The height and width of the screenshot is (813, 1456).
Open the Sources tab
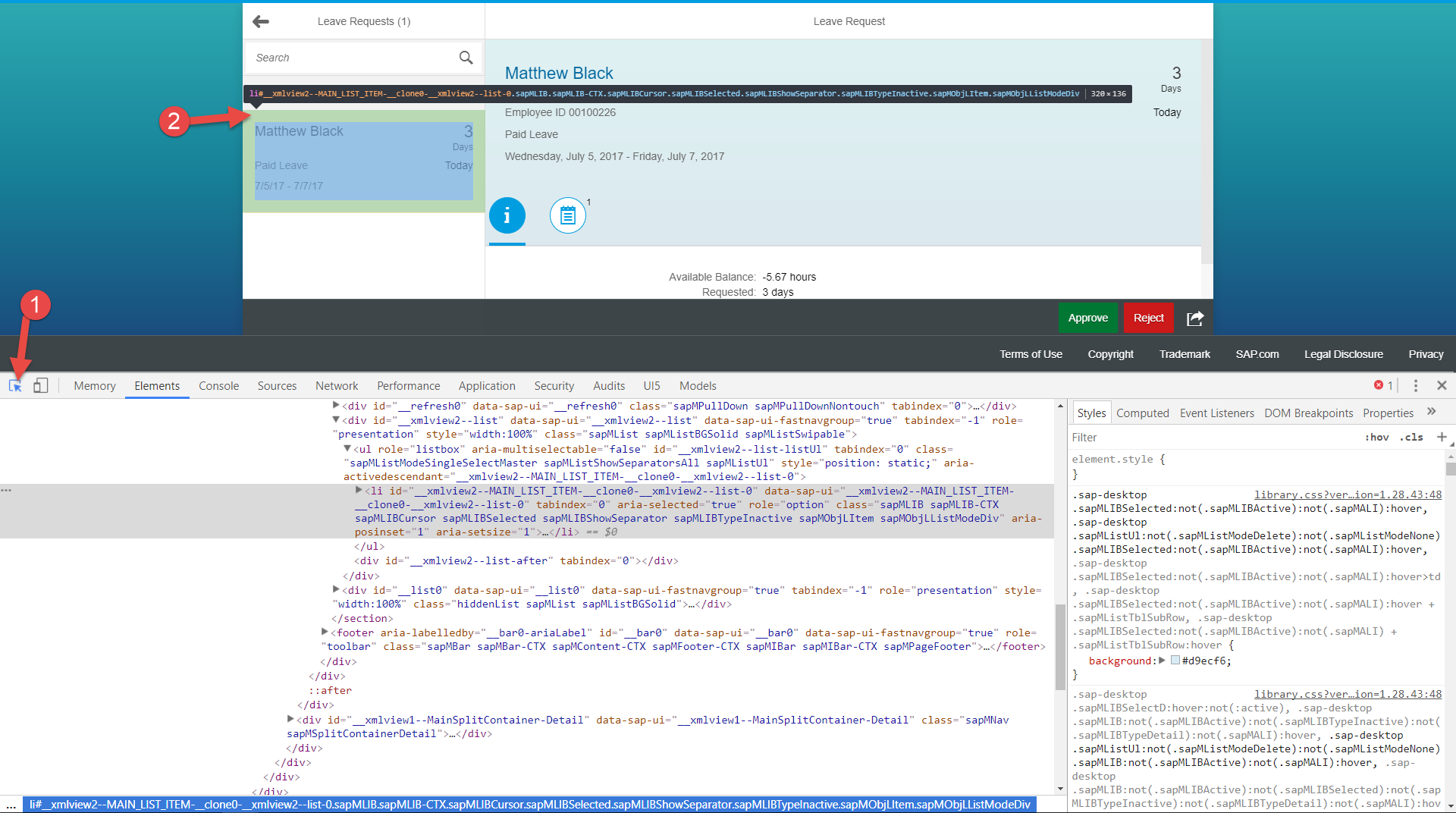point(277,385)
